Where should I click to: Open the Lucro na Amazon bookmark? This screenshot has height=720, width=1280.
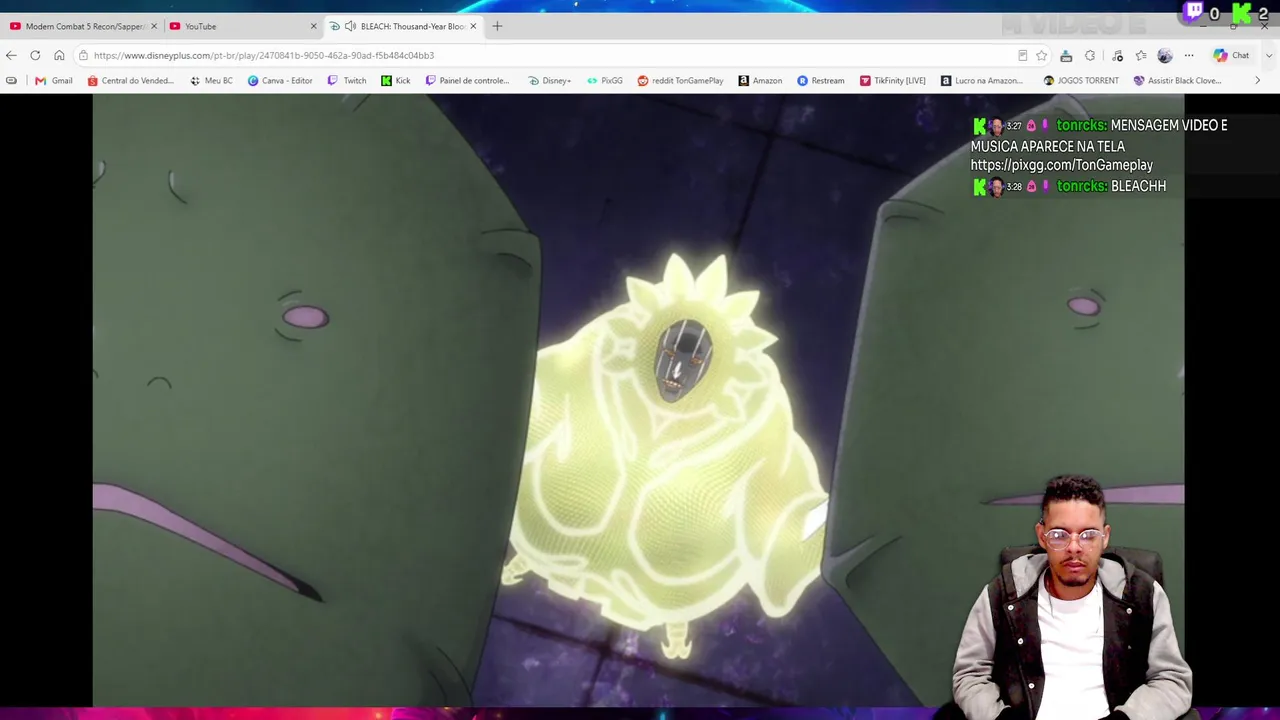click(x=982, y=80)
